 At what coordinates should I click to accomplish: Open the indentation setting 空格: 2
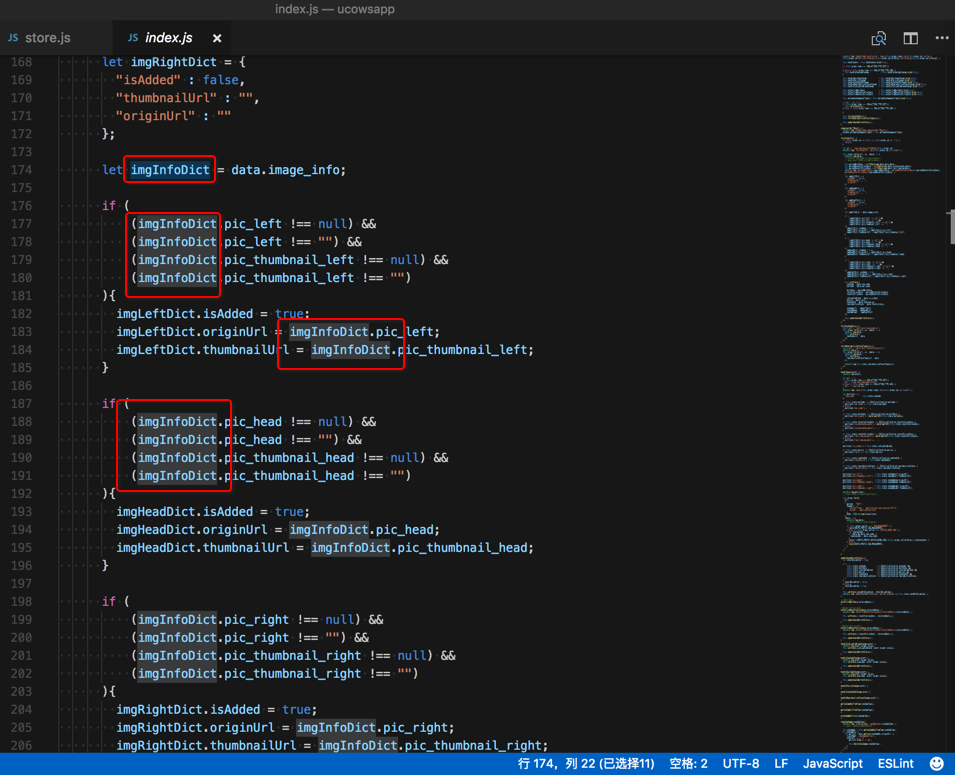click(688, 764)
